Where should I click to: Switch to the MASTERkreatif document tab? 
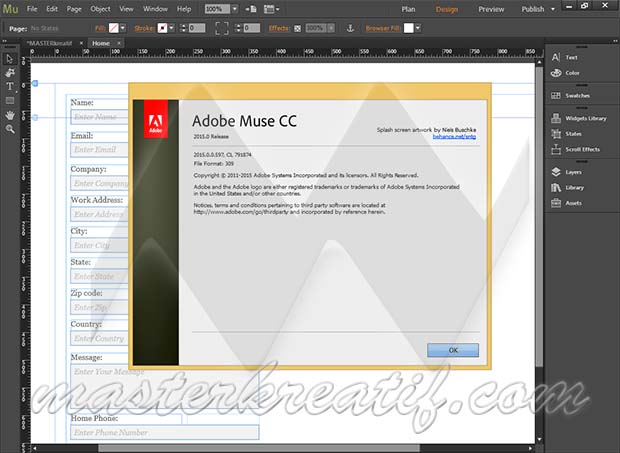[x=51, y=43]
